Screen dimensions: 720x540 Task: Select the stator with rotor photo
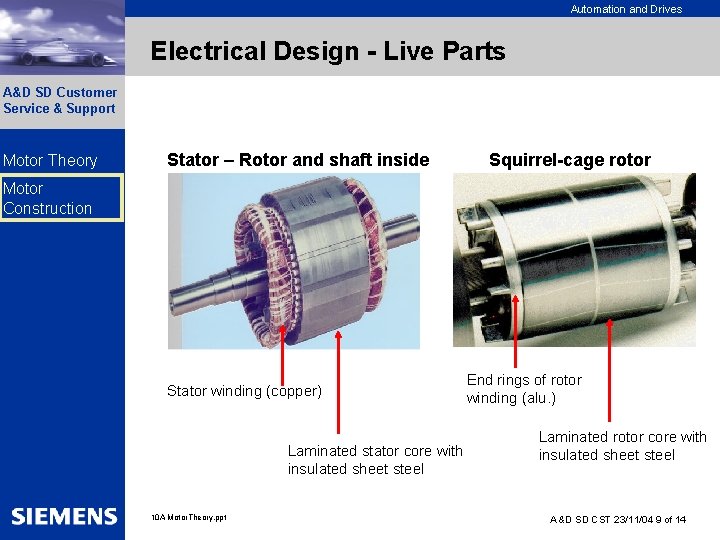point(294,261)
